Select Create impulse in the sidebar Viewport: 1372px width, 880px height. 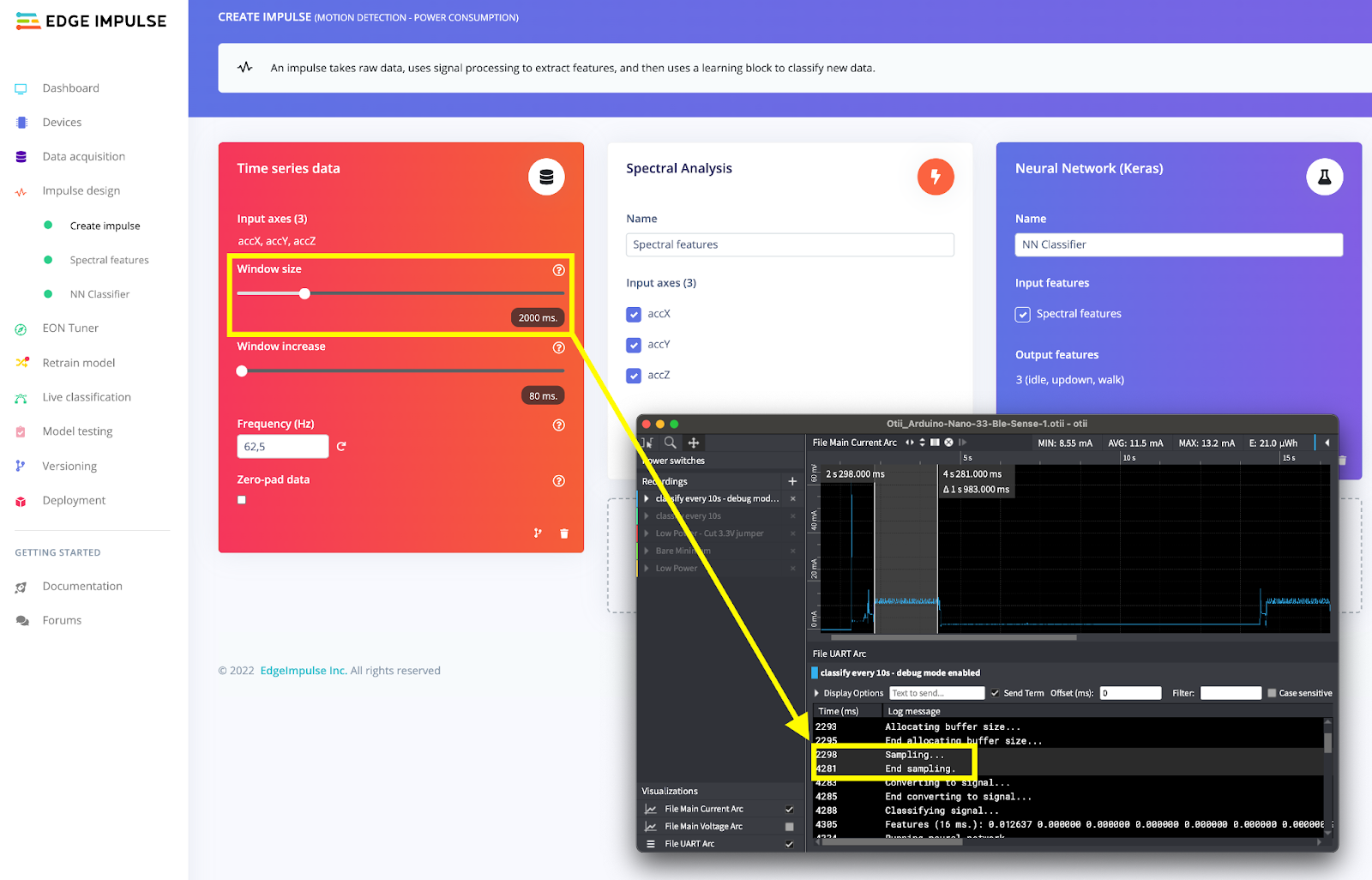click(x=105, y=226)
